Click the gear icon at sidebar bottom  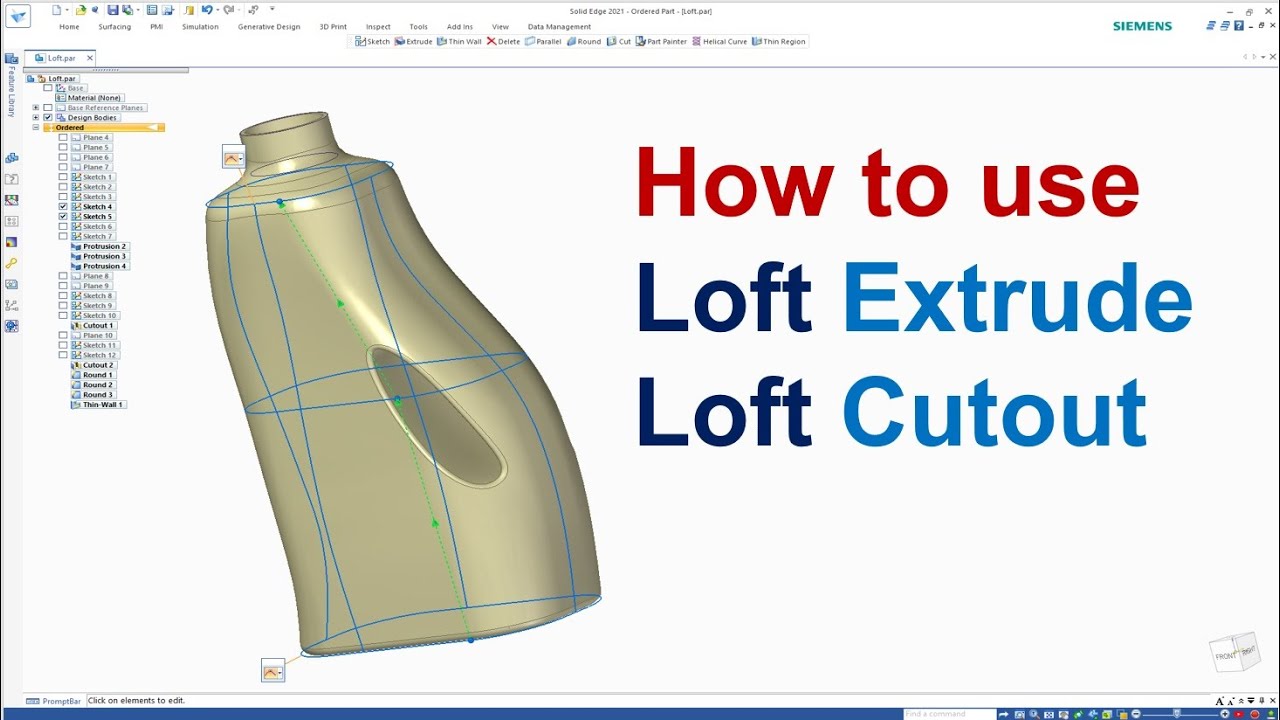[x=11, y=326]
